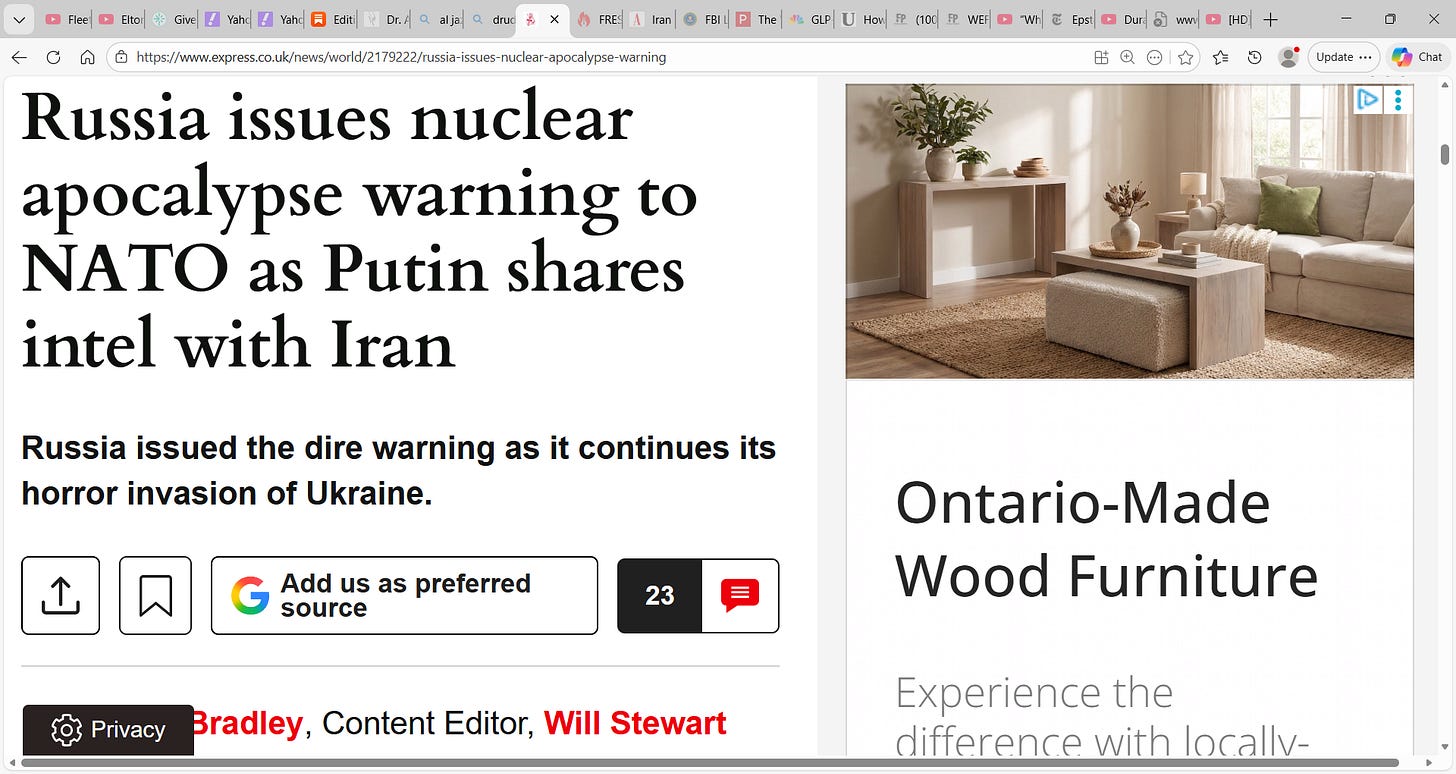The width and height of the screenshot is (1456, 774).
Task: Click the AdChoices icon on the ad
Action: tap(1367, 99)
